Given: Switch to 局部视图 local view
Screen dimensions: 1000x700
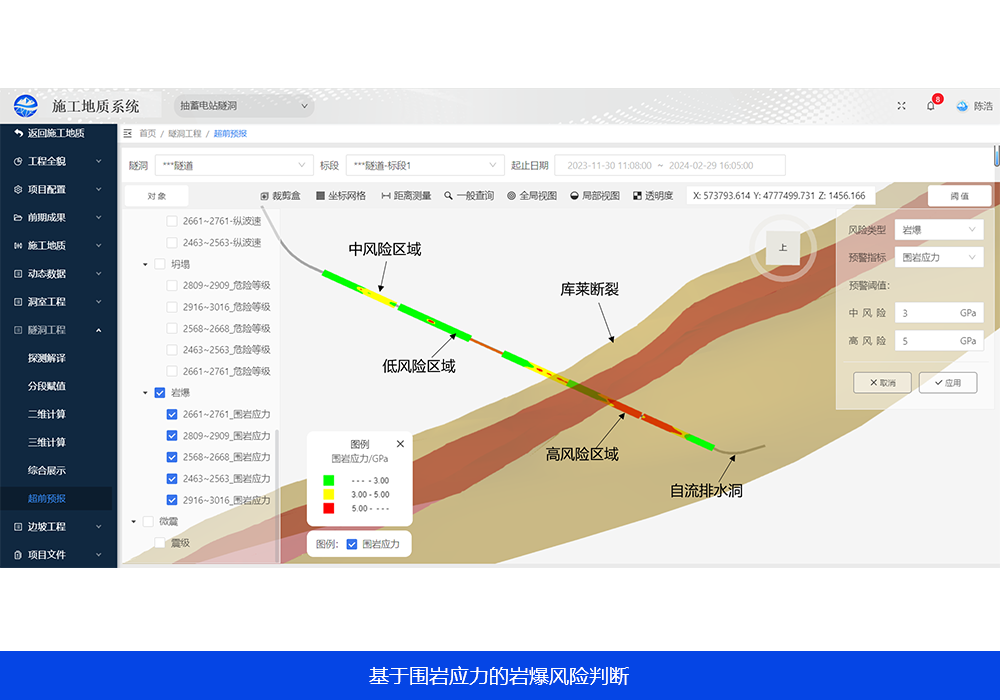Looking at the screenshot, I should (x=595, y=196).
